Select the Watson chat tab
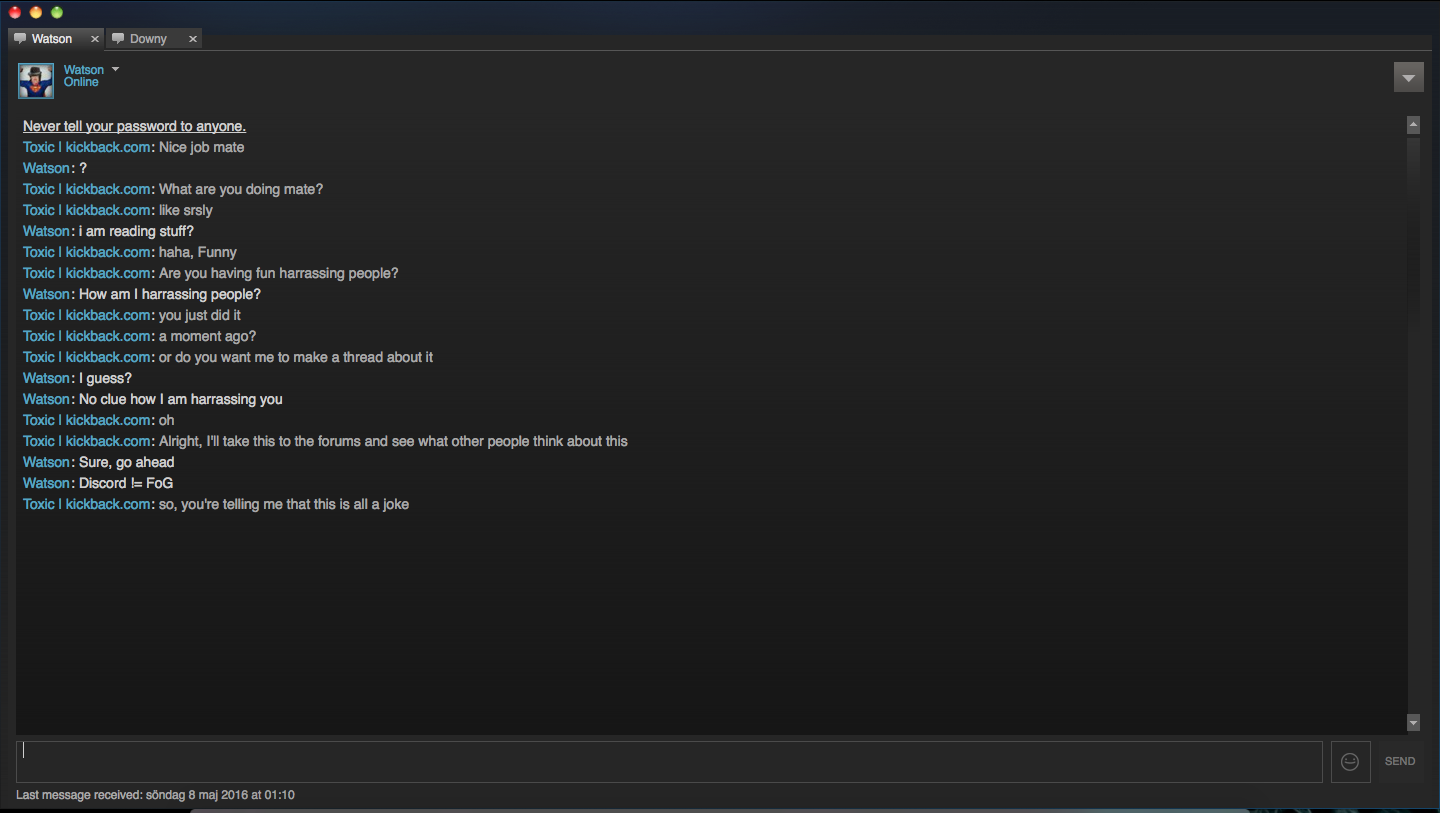1440x813 pixels. tap(56, 39)
